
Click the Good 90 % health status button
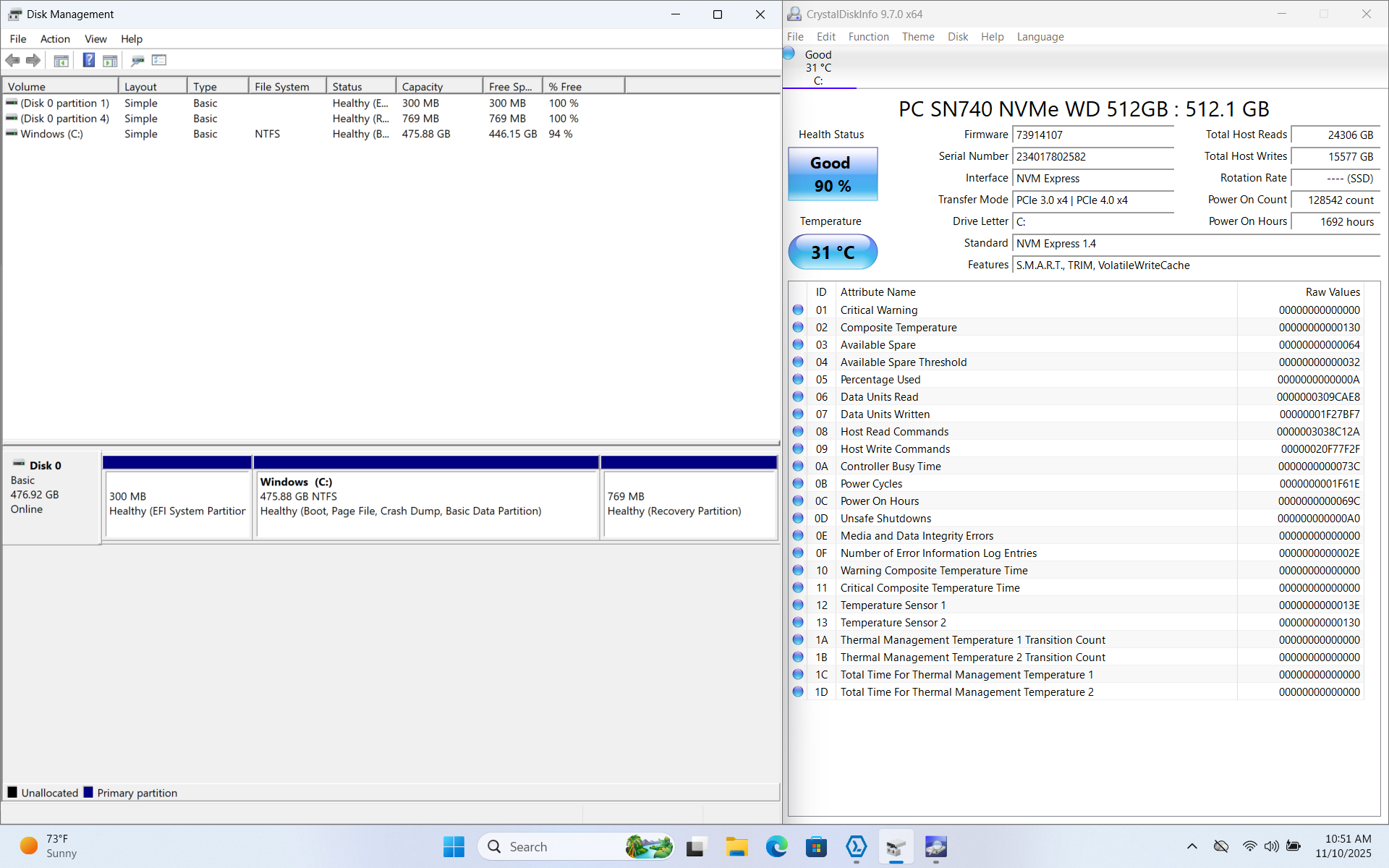832,174
